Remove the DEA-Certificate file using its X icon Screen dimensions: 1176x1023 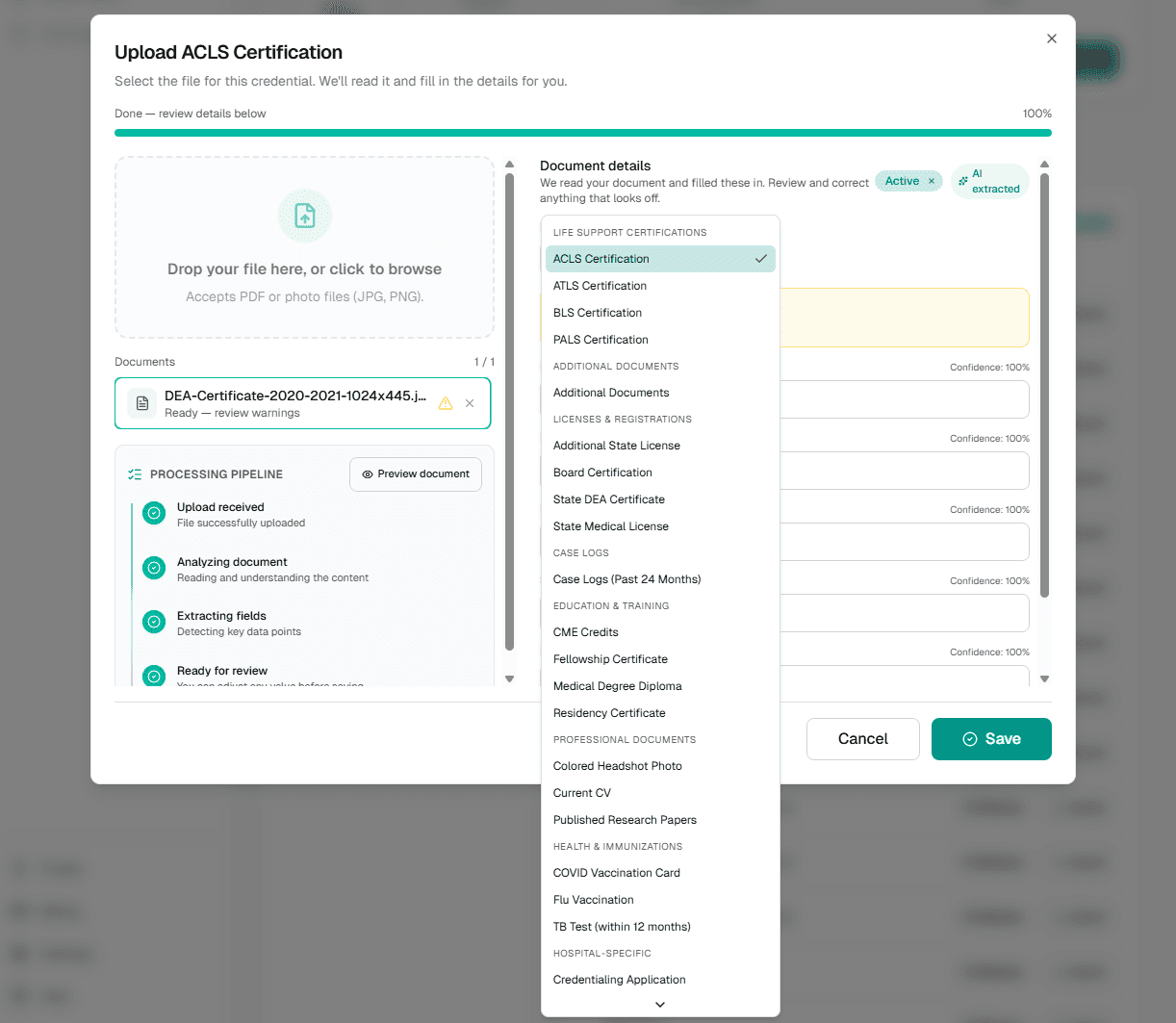click(x=470, y=403)
